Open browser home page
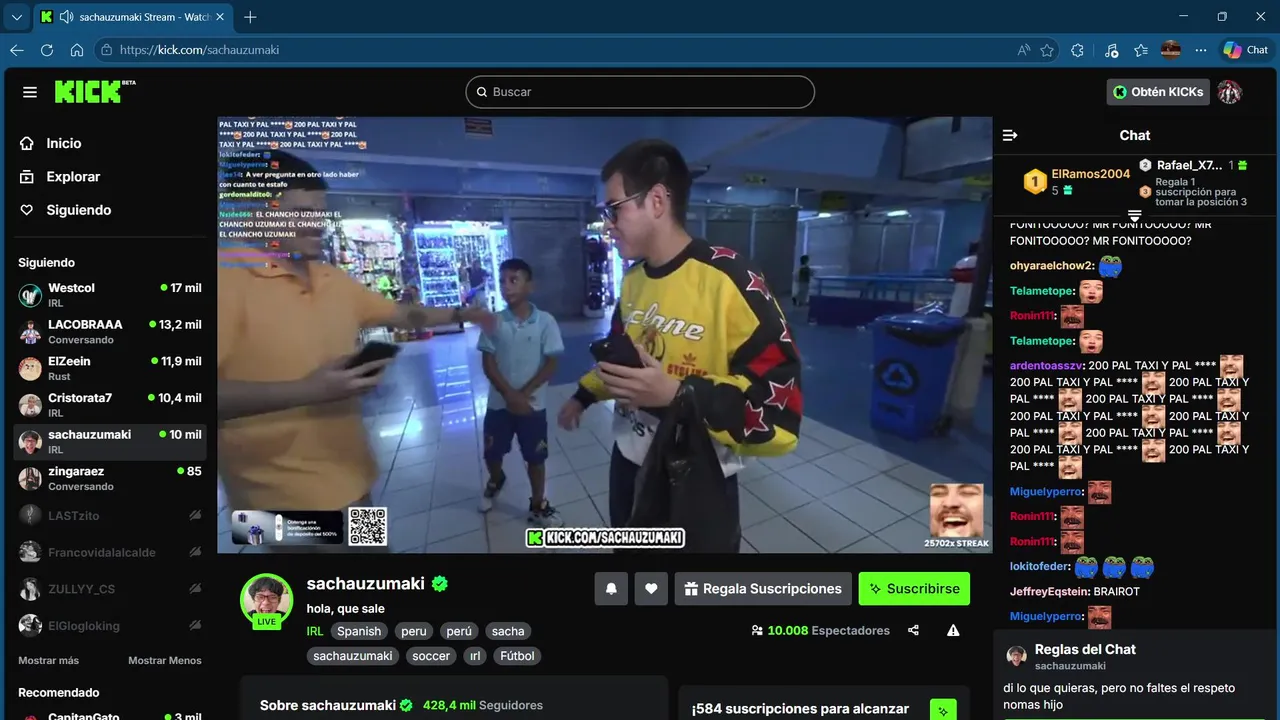 coord(77,50)
